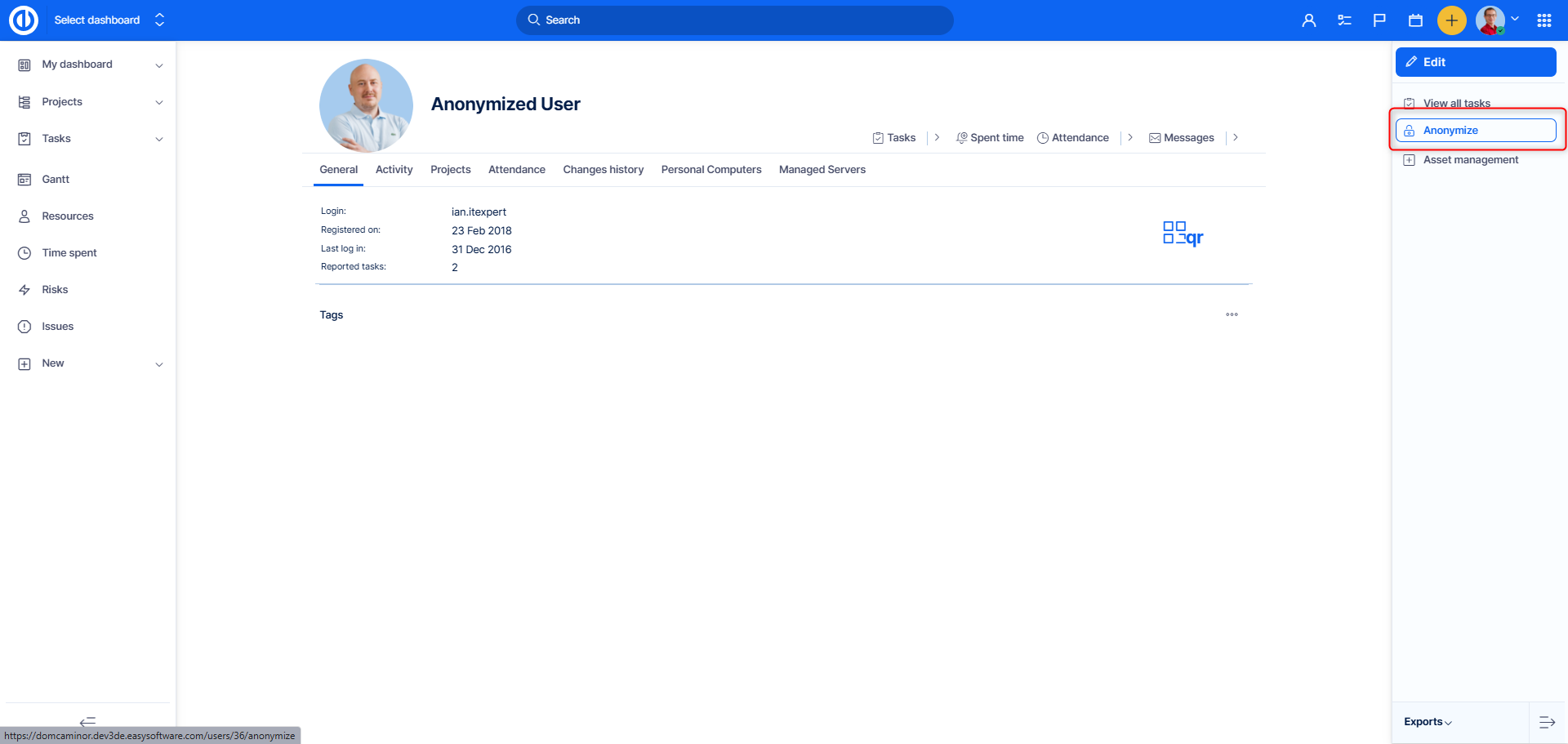Image resolution: width=1568 pixels, height=744 pixels.
Task: Switch to the Changes history tab
Action: 603,170
